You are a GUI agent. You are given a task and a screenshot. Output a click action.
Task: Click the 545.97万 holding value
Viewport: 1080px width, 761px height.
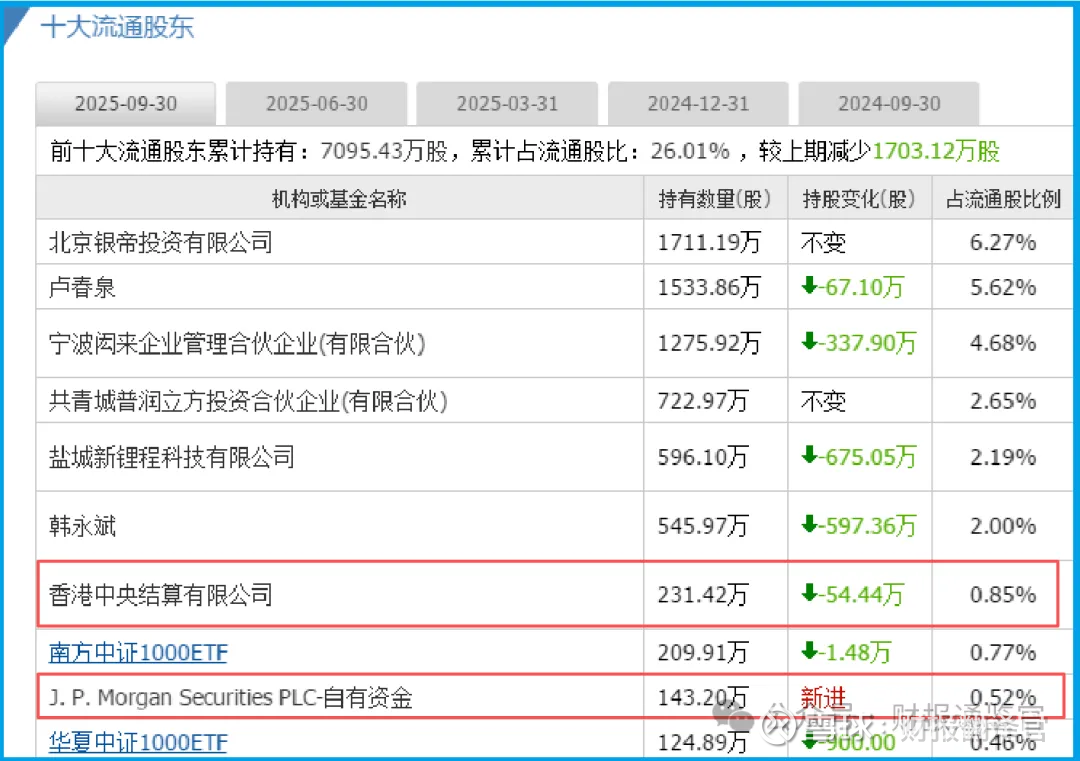(703, 526)
